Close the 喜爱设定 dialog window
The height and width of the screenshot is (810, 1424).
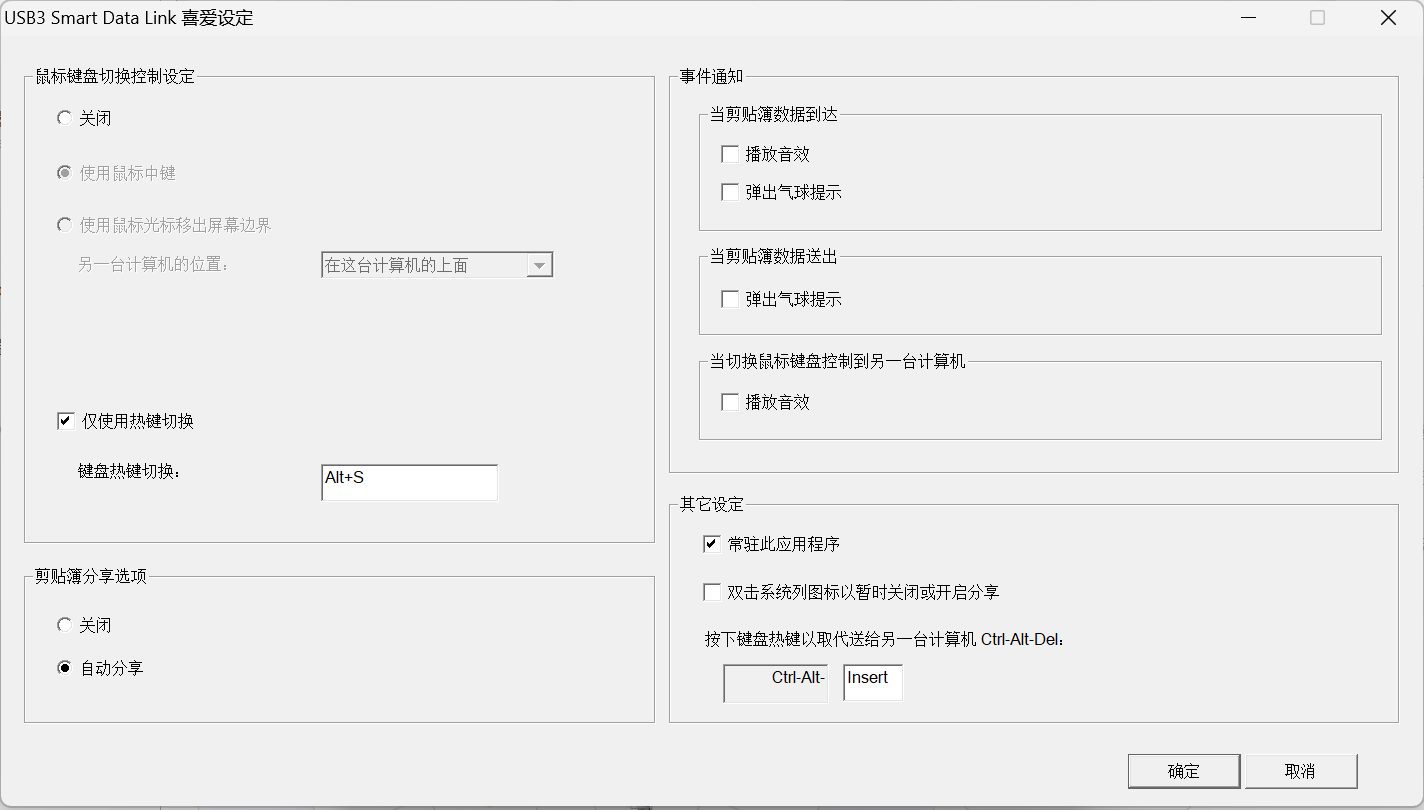[1387, 18]
